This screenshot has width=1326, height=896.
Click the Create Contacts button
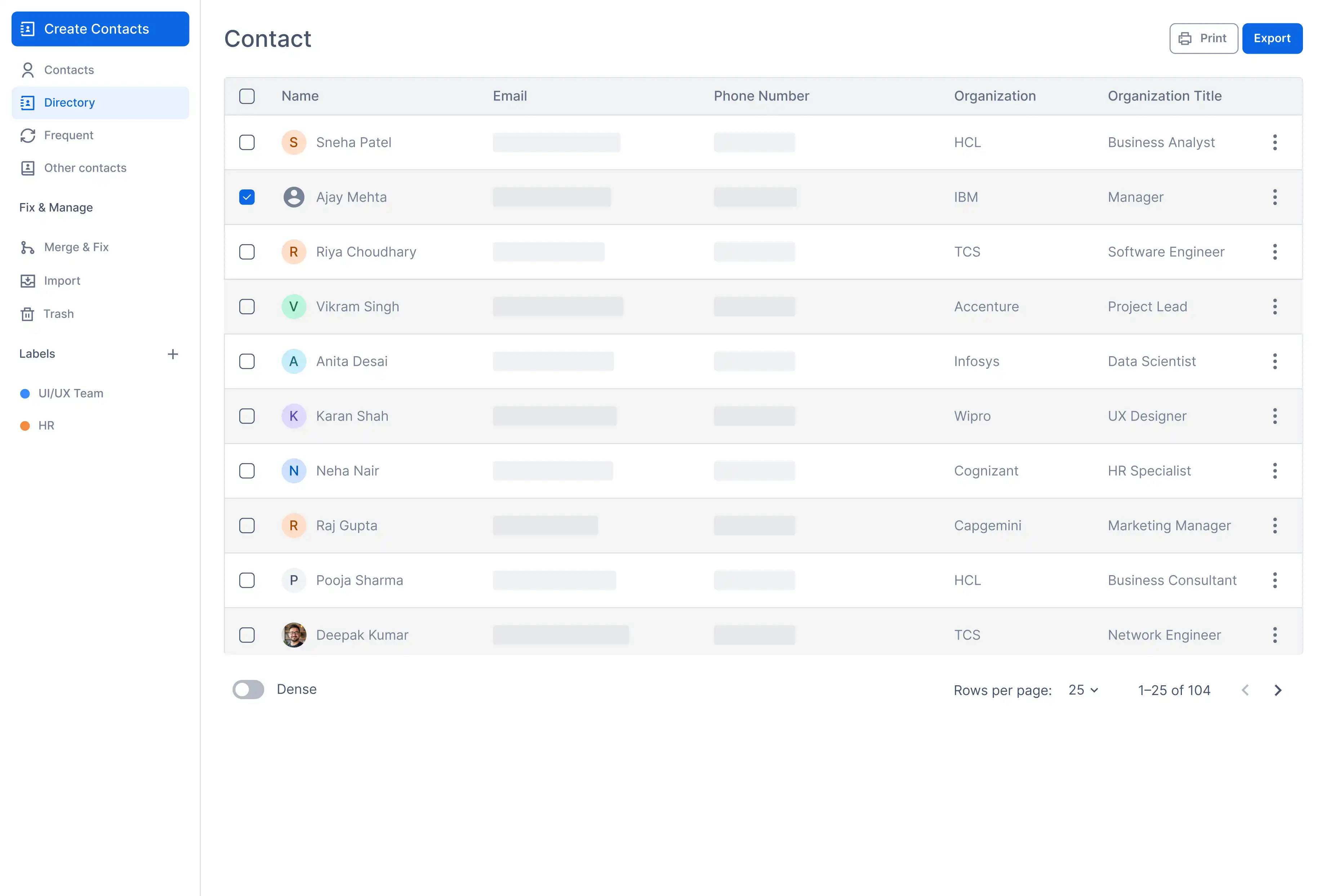tap(100, 28)
